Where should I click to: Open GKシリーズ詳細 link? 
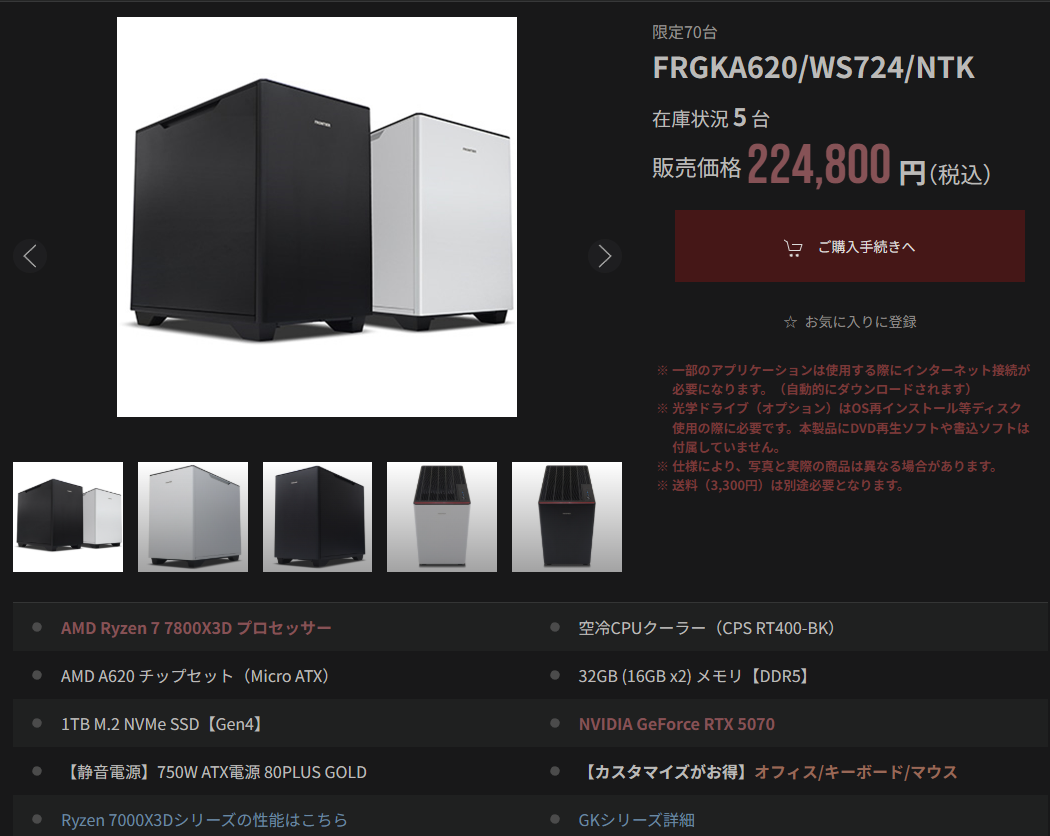coord(636,820)
